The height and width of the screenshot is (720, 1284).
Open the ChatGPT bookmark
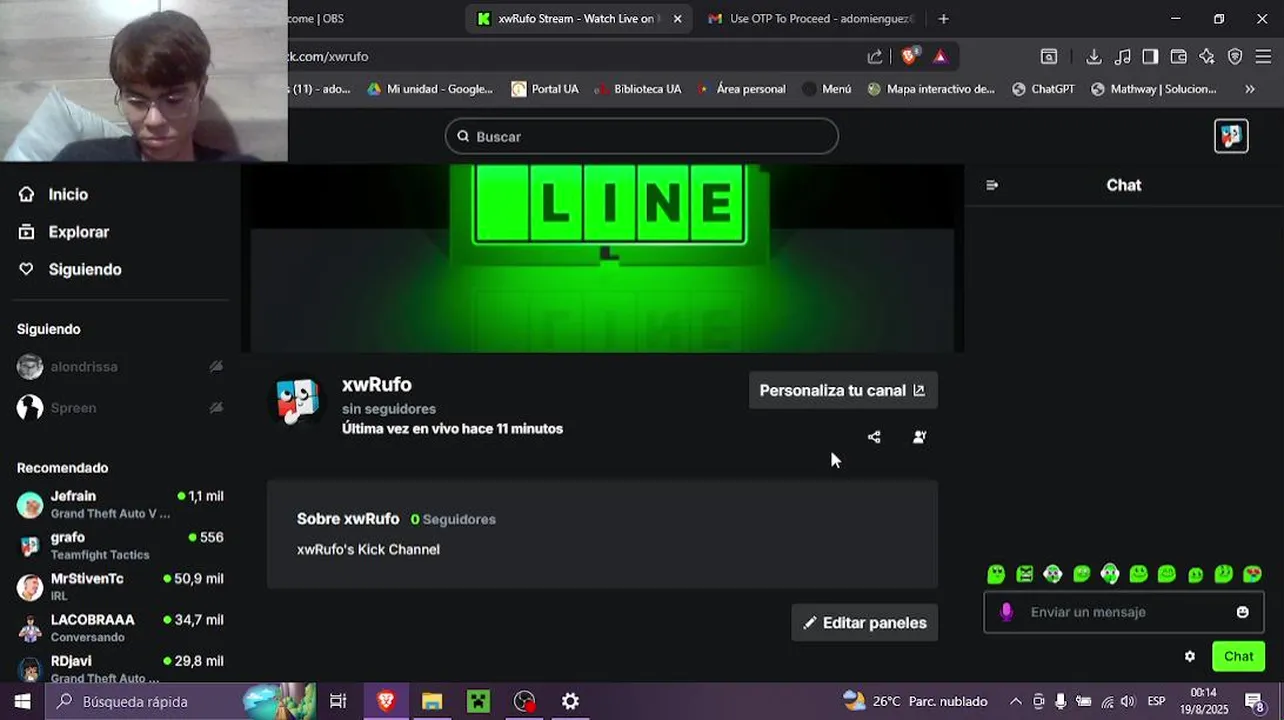coord(1043,89)
